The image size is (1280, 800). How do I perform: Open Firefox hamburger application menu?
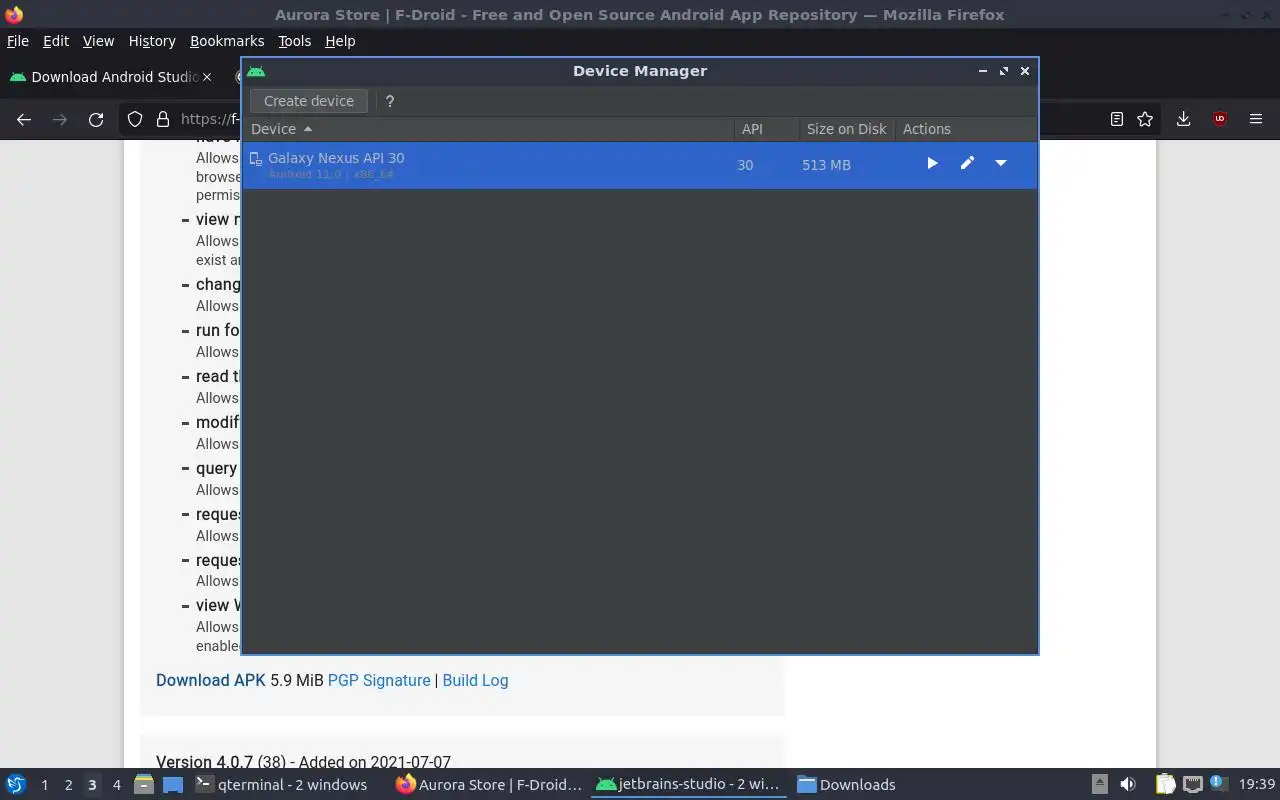pyautogui.click(x=1256, y=119)
